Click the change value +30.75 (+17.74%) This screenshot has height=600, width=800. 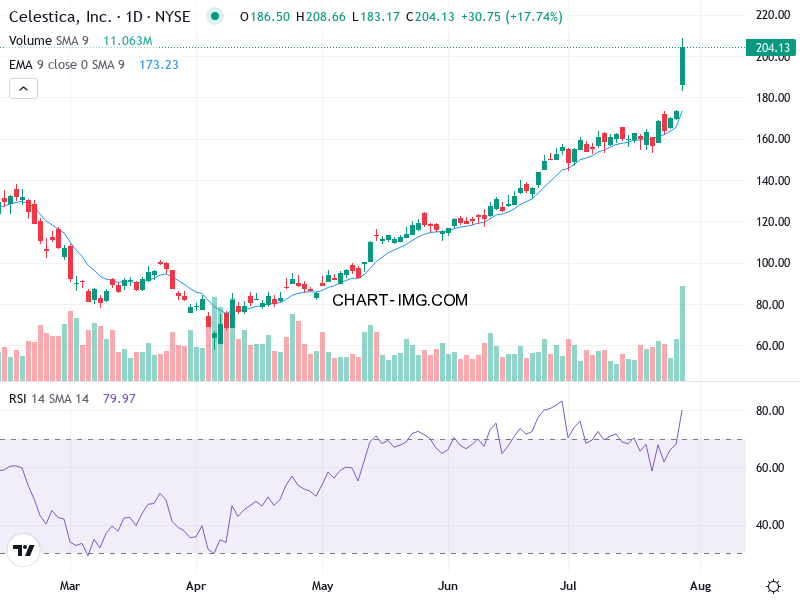(512, 17)
